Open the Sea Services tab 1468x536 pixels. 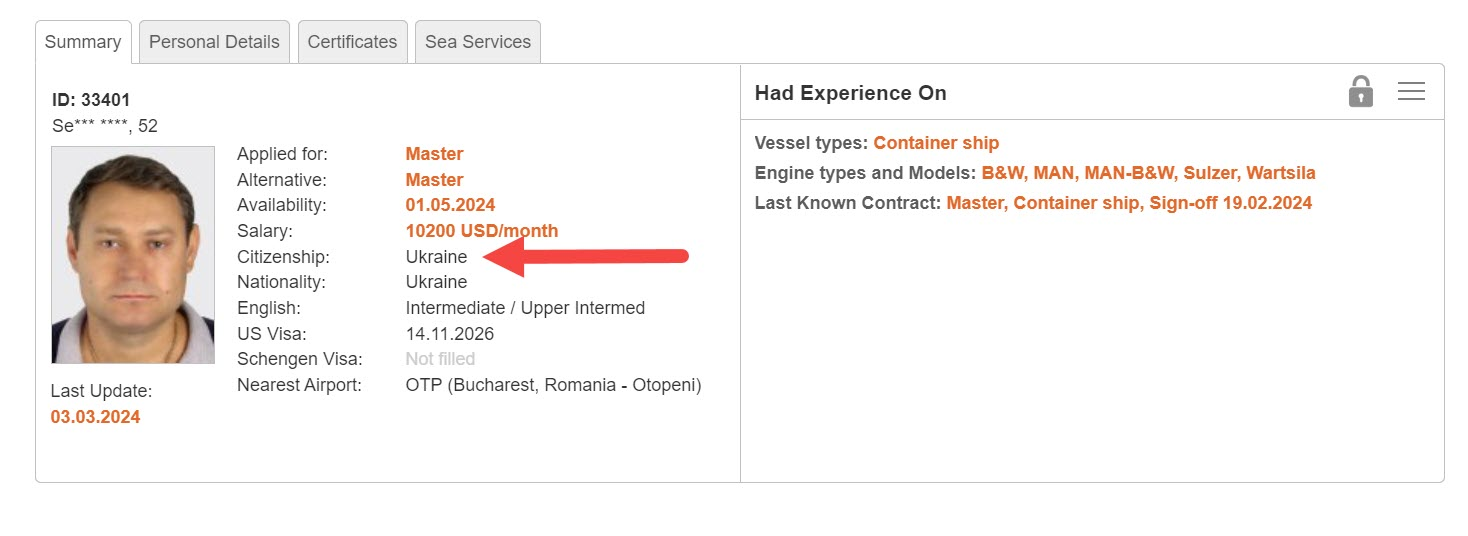477,42
